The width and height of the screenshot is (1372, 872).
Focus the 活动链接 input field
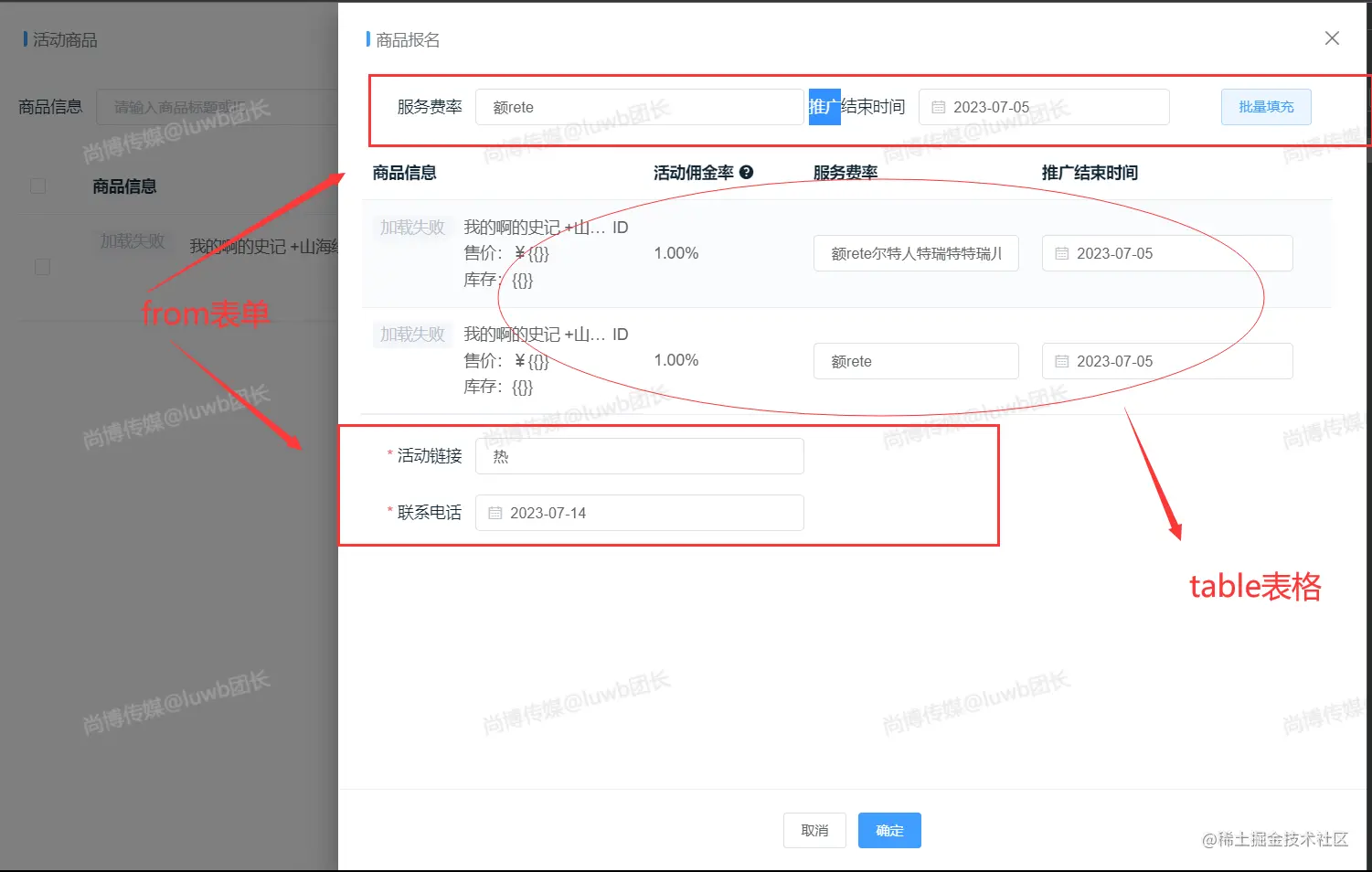pyautogui.click(x=639, y=457)
